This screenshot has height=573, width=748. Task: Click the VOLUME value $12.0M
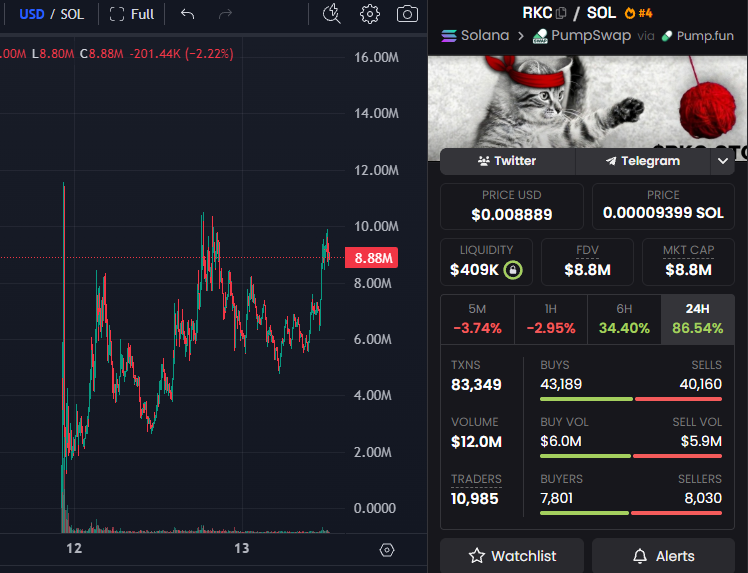pyautogui.click(x=476, y=442)
